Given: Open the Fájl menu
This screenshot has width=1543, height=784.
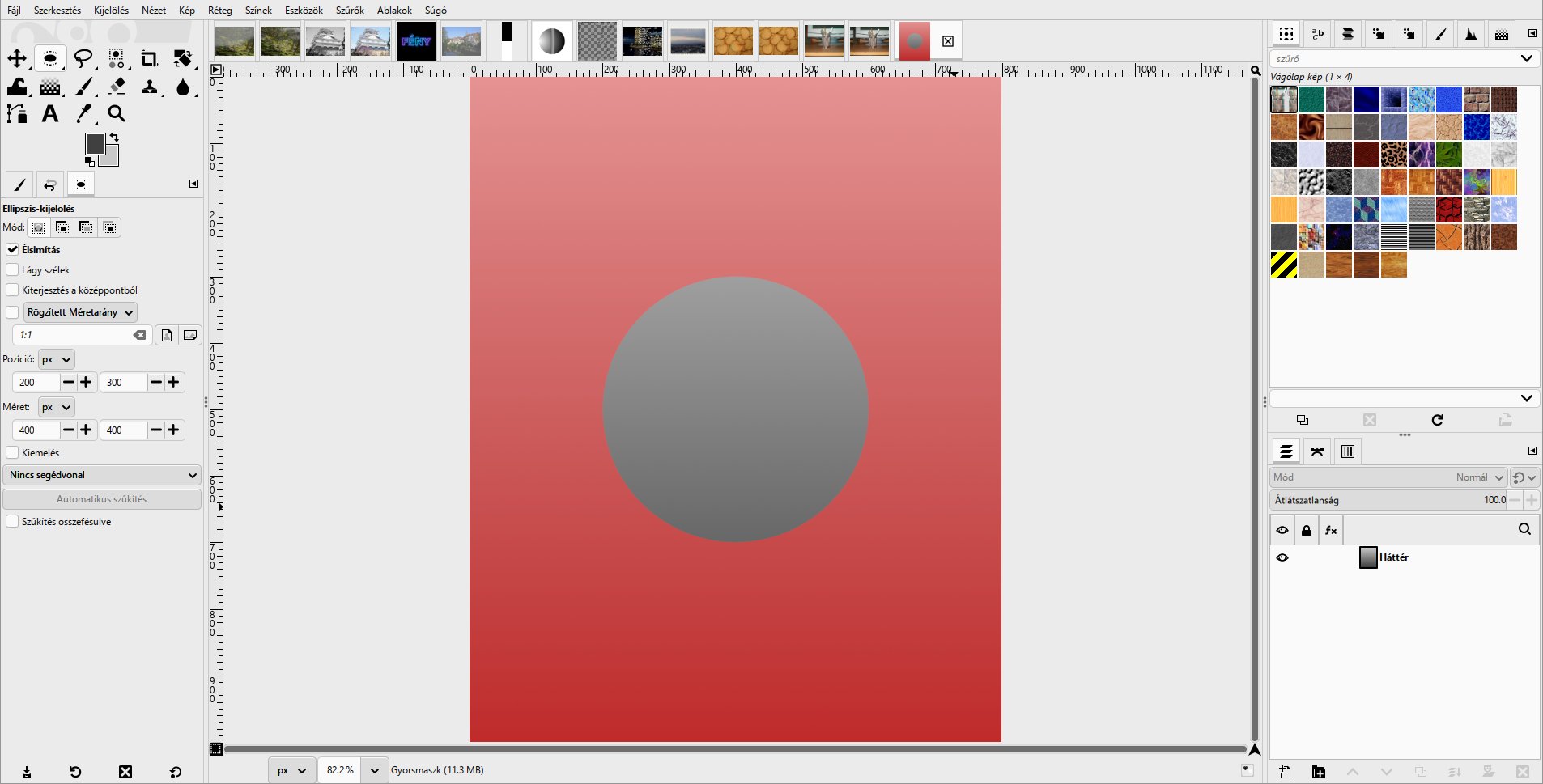Looking at the screenshot, I should pos(14,11).
